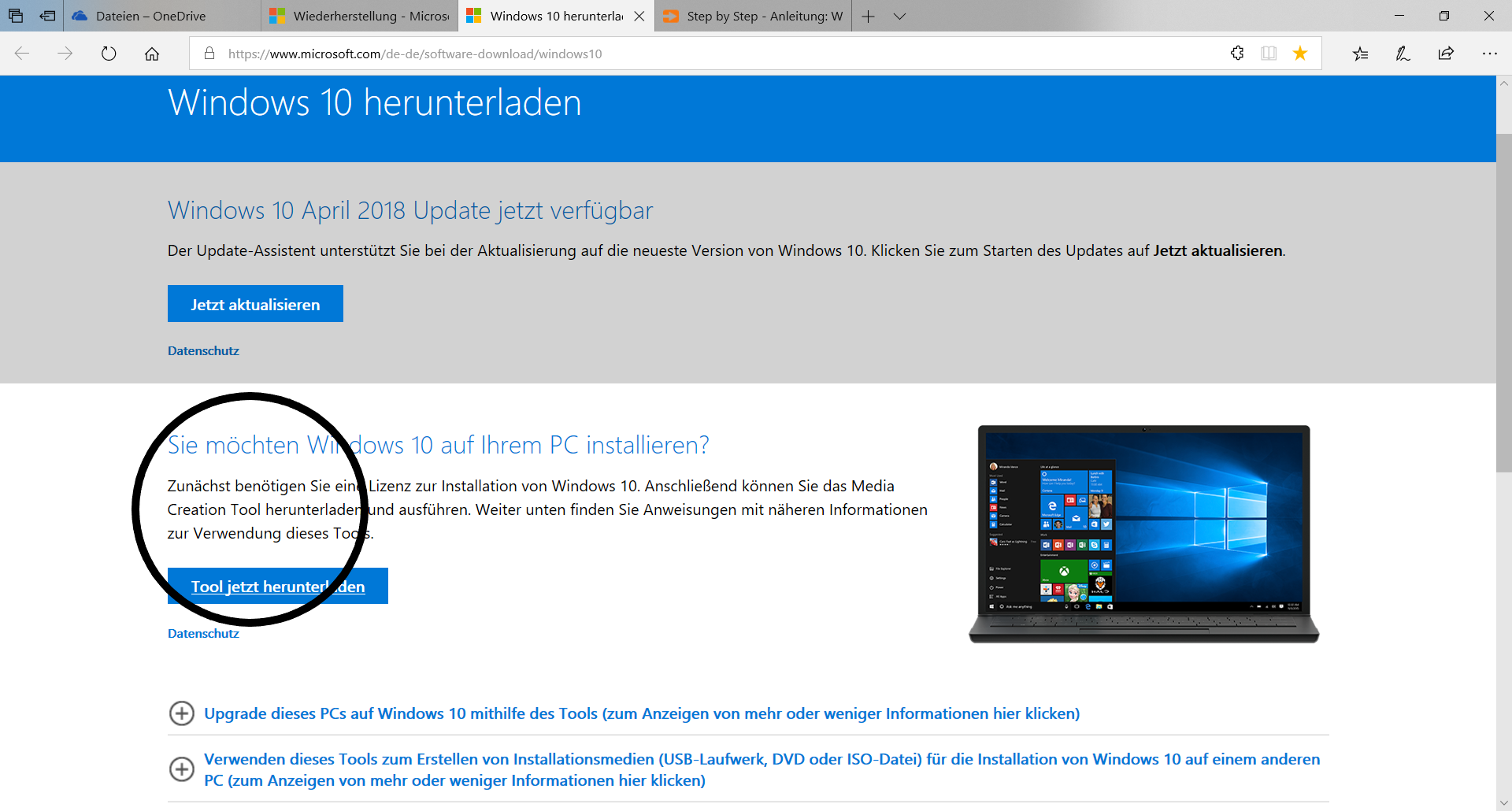
Task: Minimize the Edge browser window
Action: (x=1399, y=16)
